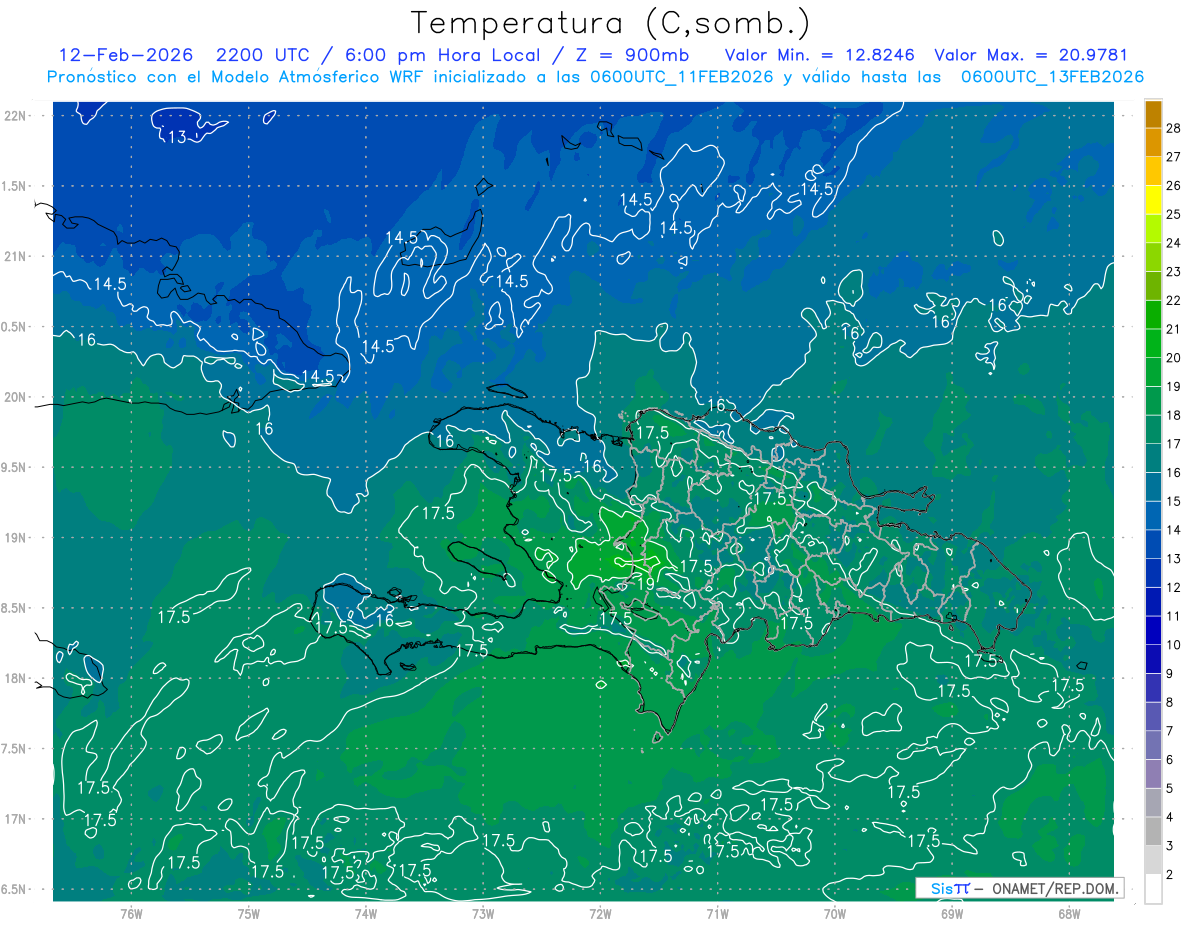Image resolution: width=1200 pixels, height=927 pixels.
Task: Click the '13' contour label on the map
Action: [x=177, y=138]
